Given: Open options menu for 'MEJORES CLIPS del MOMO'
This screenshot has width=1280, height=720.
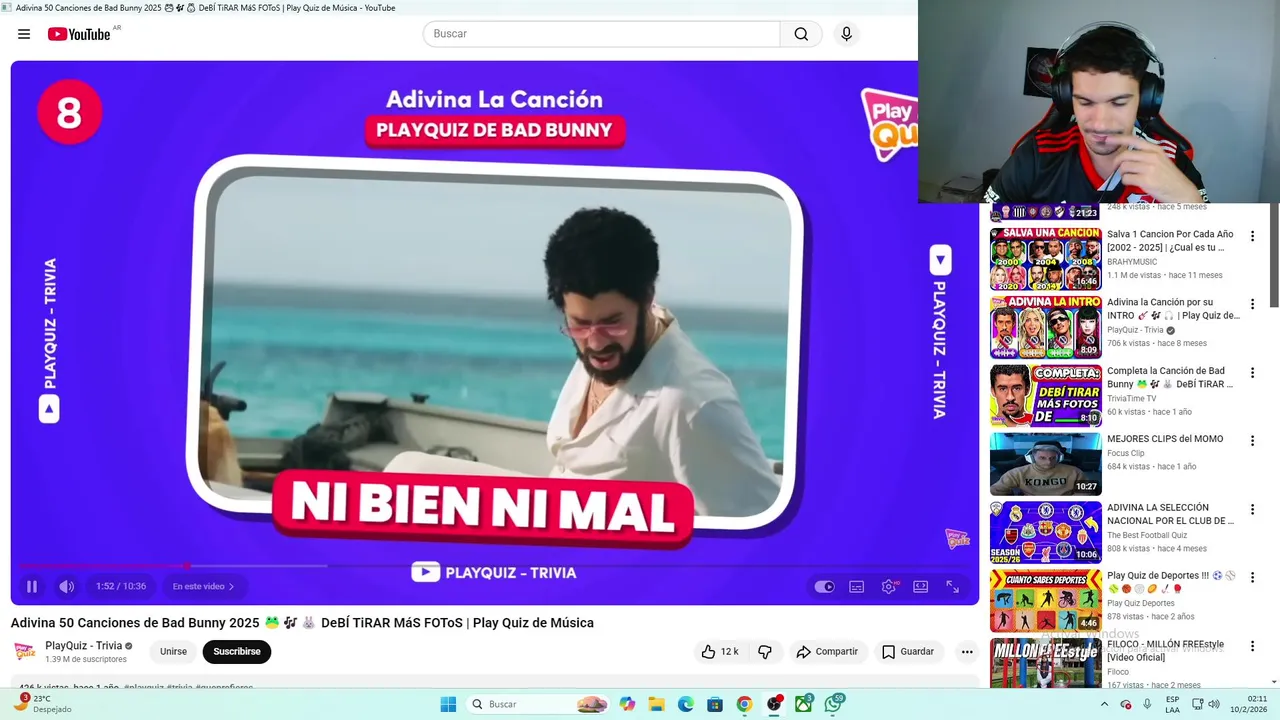Looking at the screenshot, I should pos(1252,441).
